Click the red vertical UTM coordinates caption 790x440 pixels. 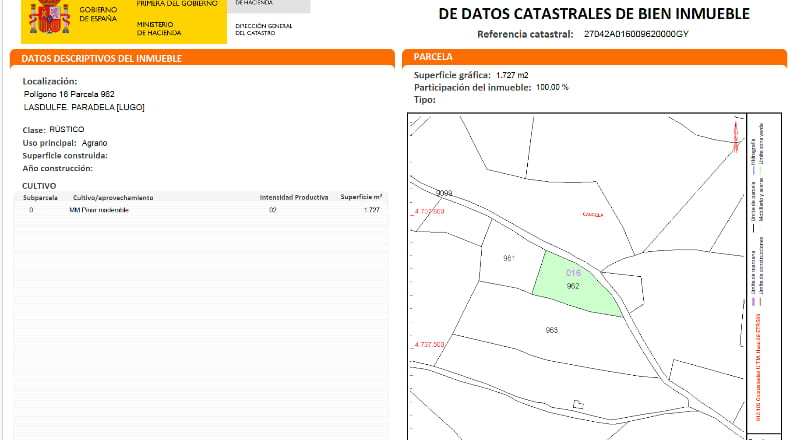[758, 367]
